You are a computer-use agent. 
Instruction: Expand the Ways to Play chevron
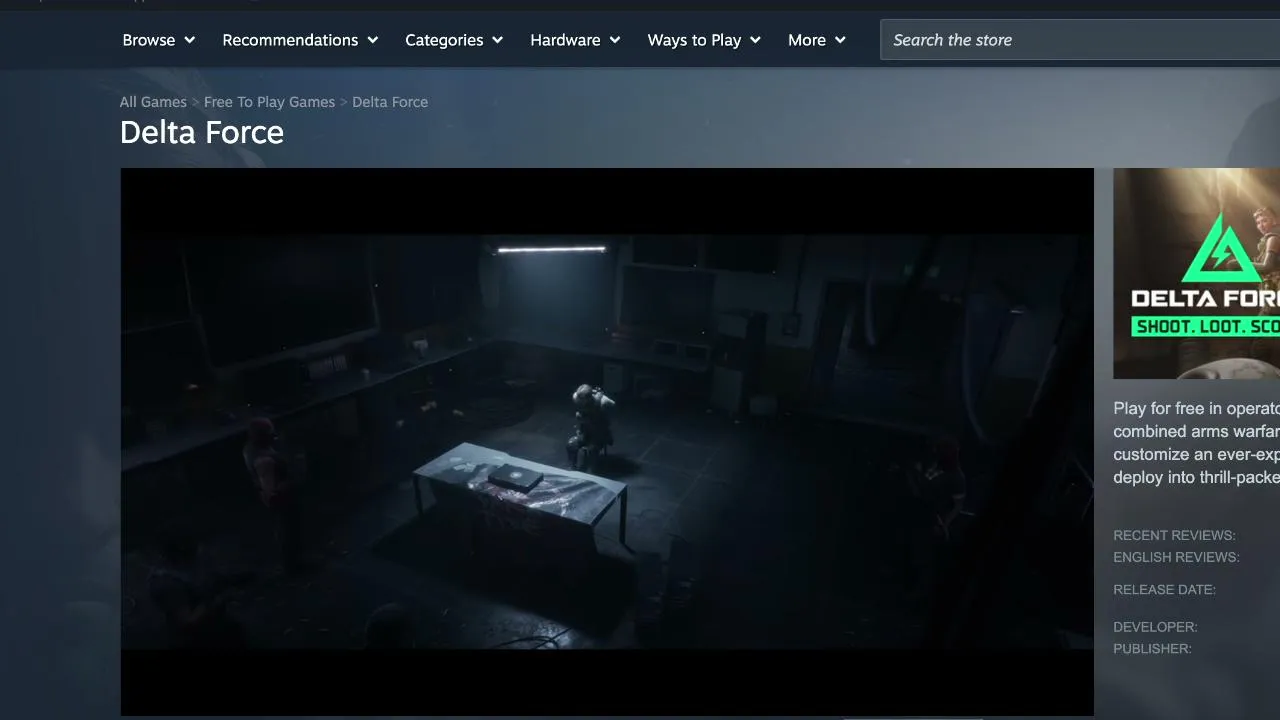pyautogui.click(x=755, y=40)
